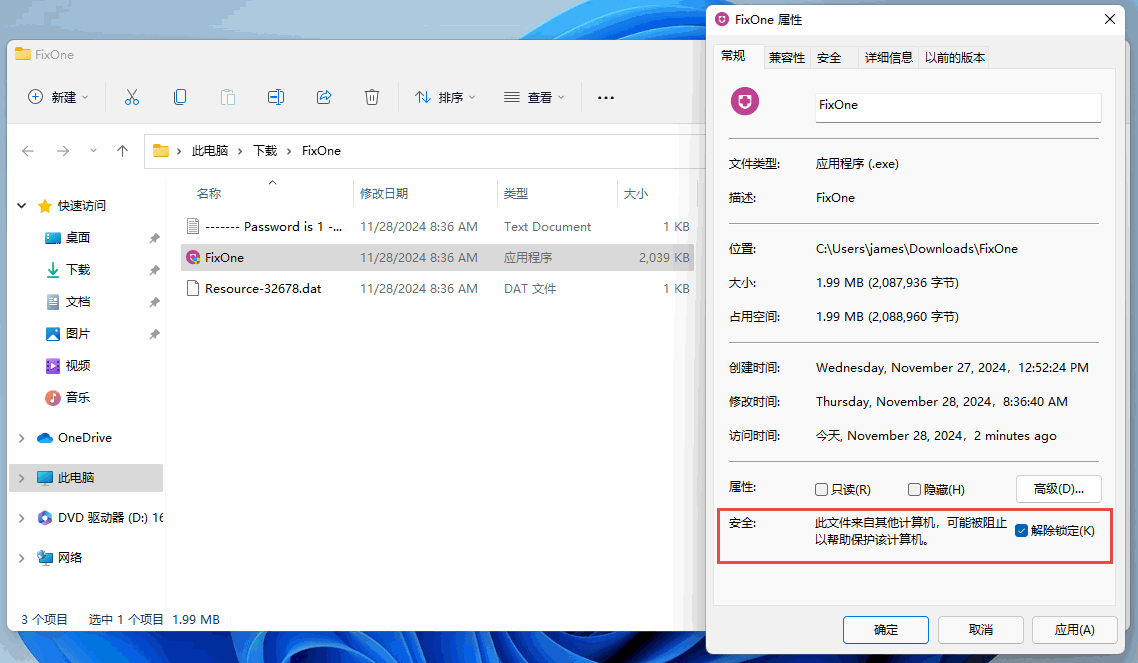The width and height of the screenshot is (1138, 663).
Task: Click the Cut scissors icon in toolbar
Action: (x=131, y=97)
